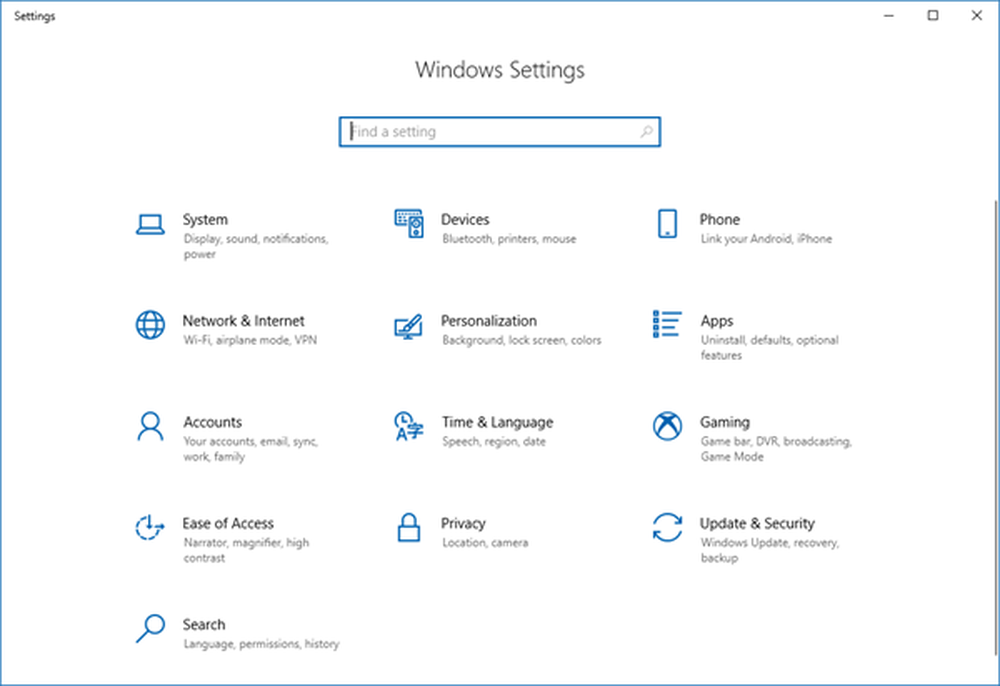1000x686 pixels.
Task: Open the Search magnifier category icon
Action: (x=150, y=629)
